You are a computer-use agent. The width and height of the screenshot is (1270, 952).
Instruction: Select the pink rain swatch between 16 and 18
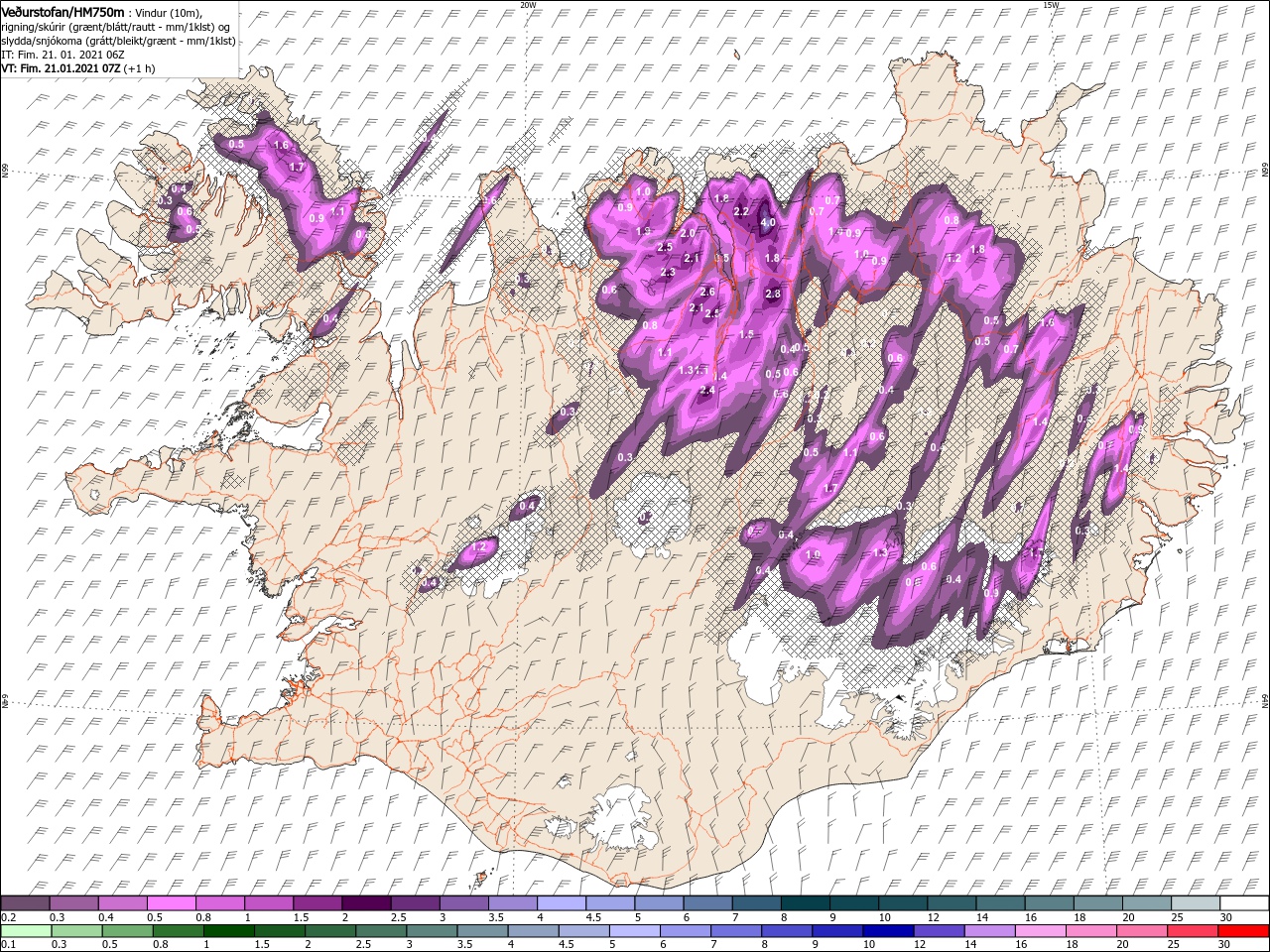(x=1040, y=931)
